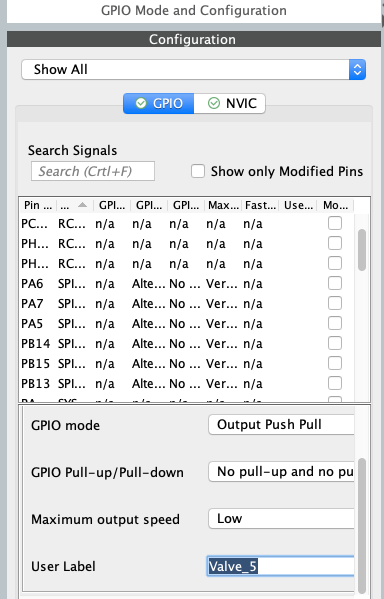Viewport: 384px width, 599px height.
Task: Open the GPIO mode Output Push Pull dropdown
Action: [x=281, y=425]
